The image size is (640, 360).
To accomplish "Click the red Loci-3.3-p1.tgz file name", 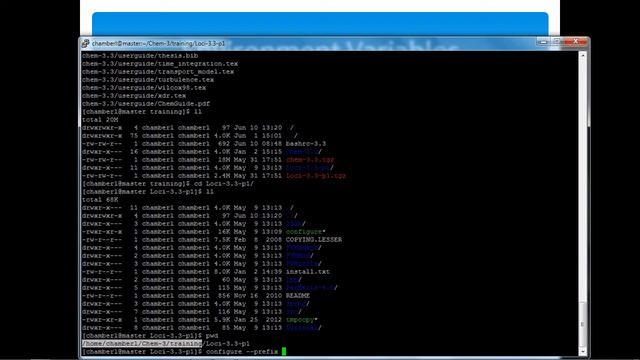I will [316, 176].
